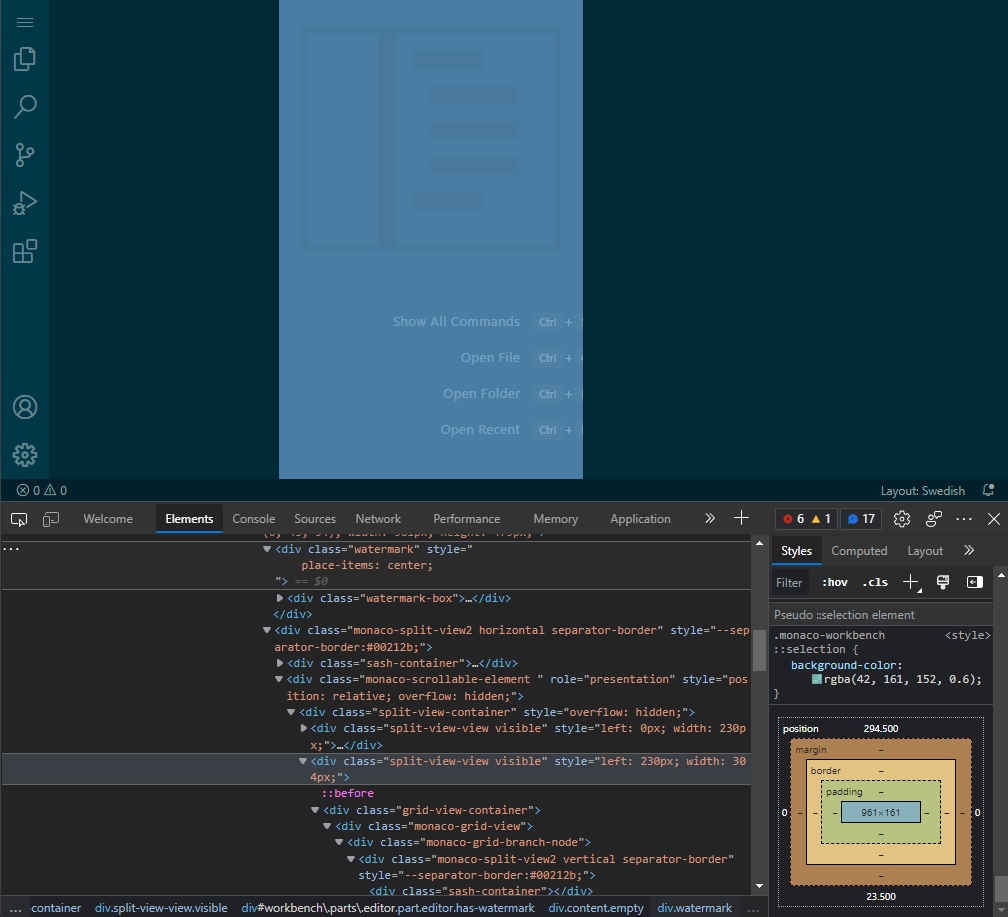The height and width of the screenshot is (917, 1008).
Task: Enable the :hov pseudo-state toggle
Action: click(834, 582)
